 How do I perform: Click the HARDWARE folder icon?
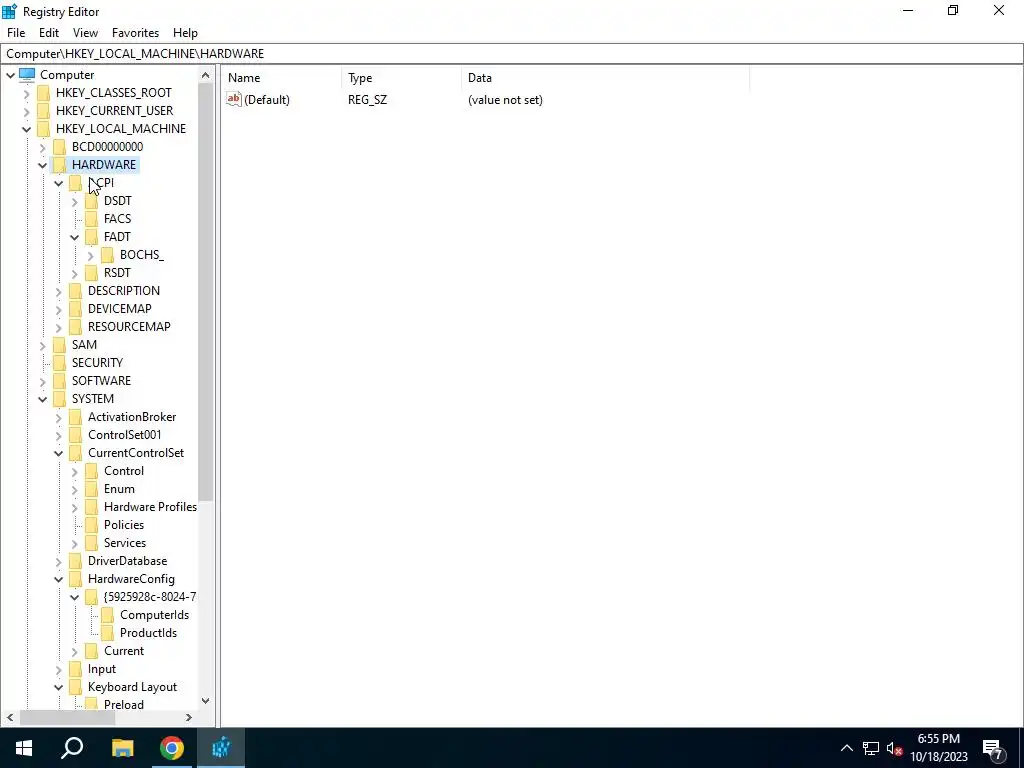click(59, 165)
